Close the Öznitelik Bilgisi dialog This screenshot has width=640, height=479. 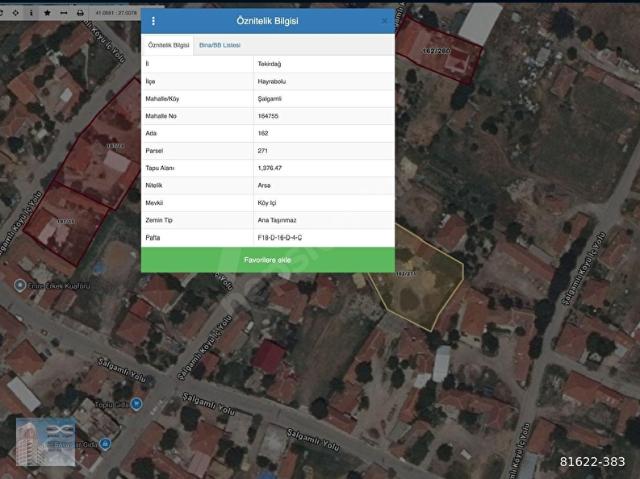[x=384, y=21]
